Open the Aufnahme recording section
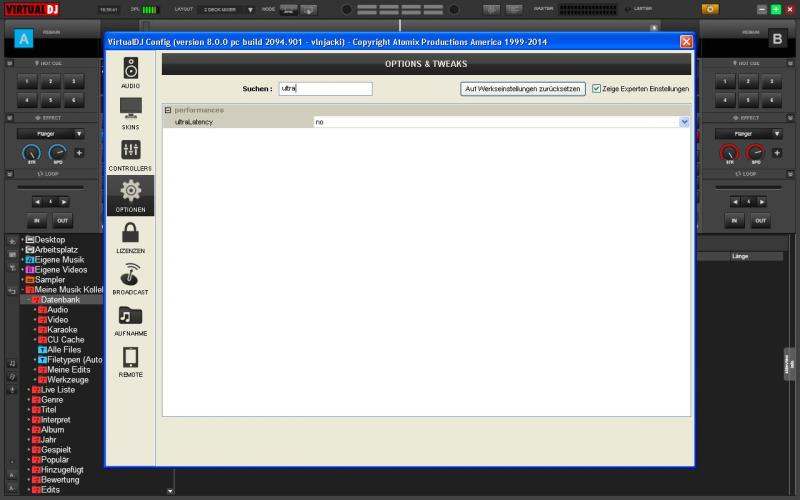This screenshot has width=800, height=500. tap(131, 320)
